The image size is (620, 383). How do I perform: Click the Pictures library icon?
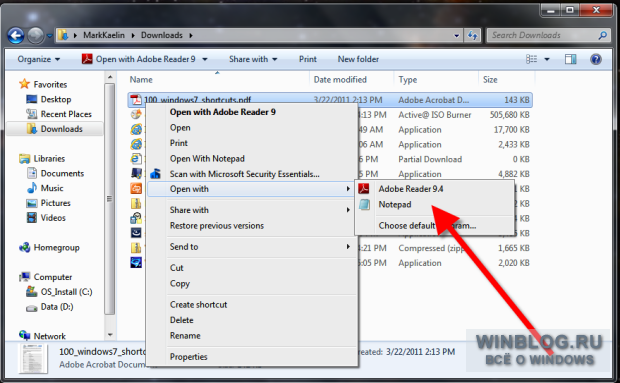tap(32, 203)
